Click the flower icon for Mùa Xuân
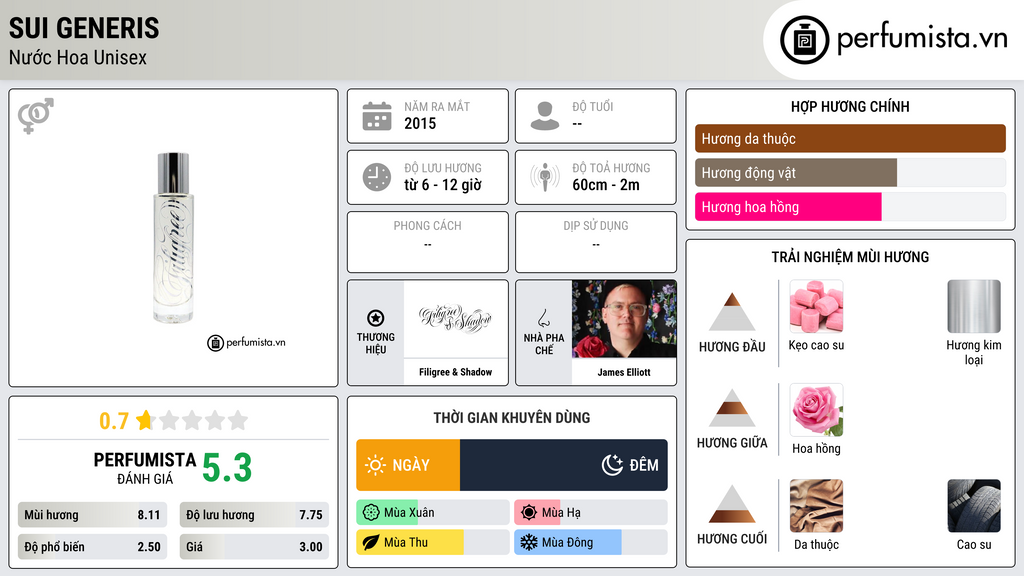The height and width of the screenshot is (576, 1024). click(x=370, y=513)
